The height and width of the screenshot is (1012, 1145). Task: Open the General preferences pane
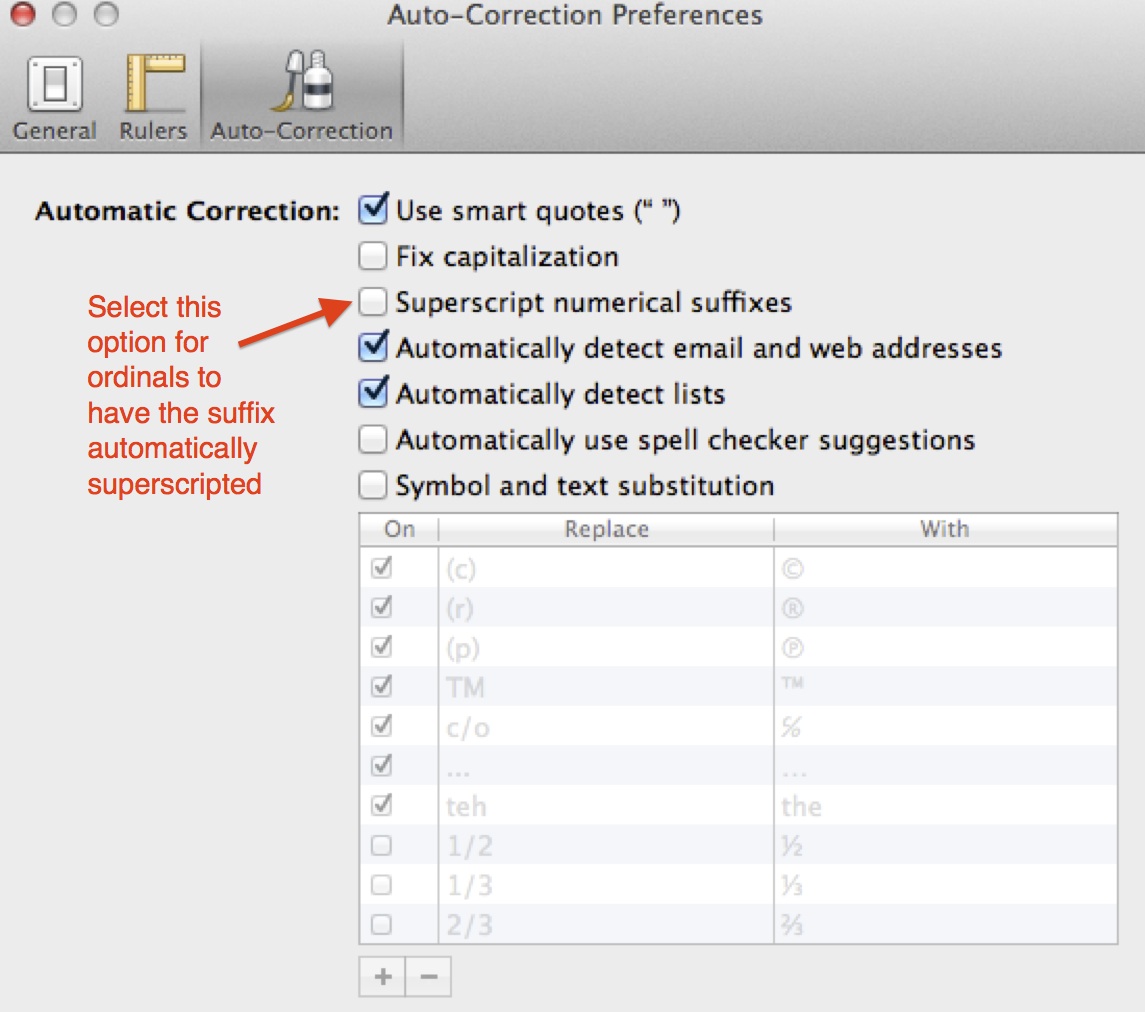pos(54,98)
